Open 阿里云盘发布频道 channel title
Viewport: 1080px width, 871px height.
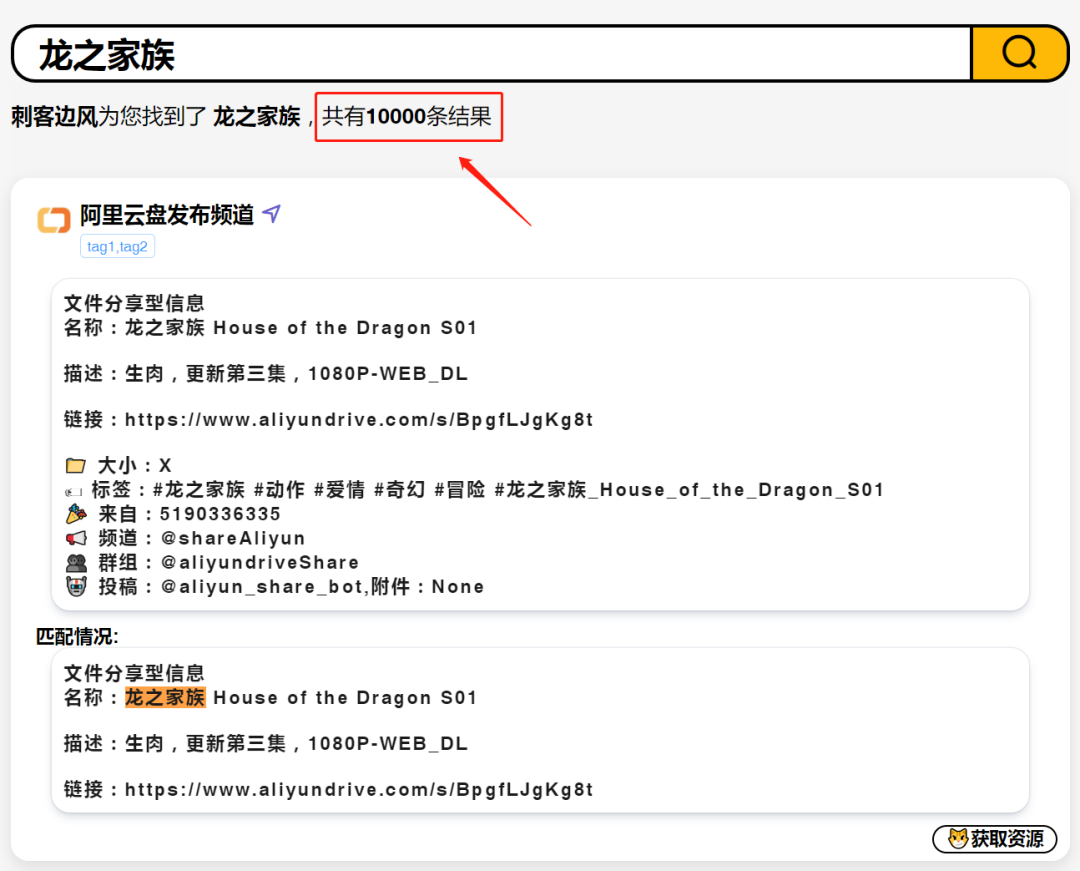(x=167, y=215)
